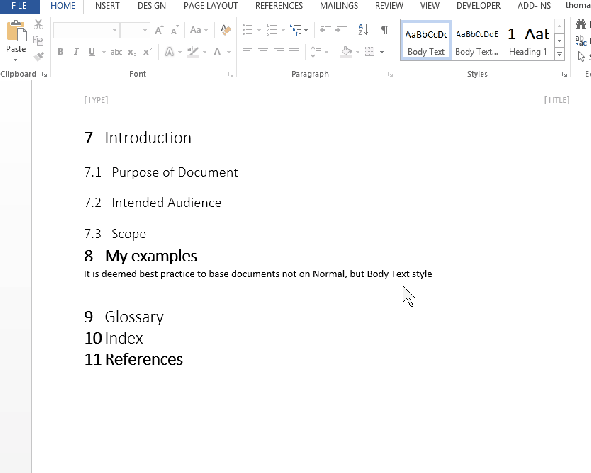Click the Sort A-Z icon
This screenshot has height=473, width=591.
coord(363,29)
